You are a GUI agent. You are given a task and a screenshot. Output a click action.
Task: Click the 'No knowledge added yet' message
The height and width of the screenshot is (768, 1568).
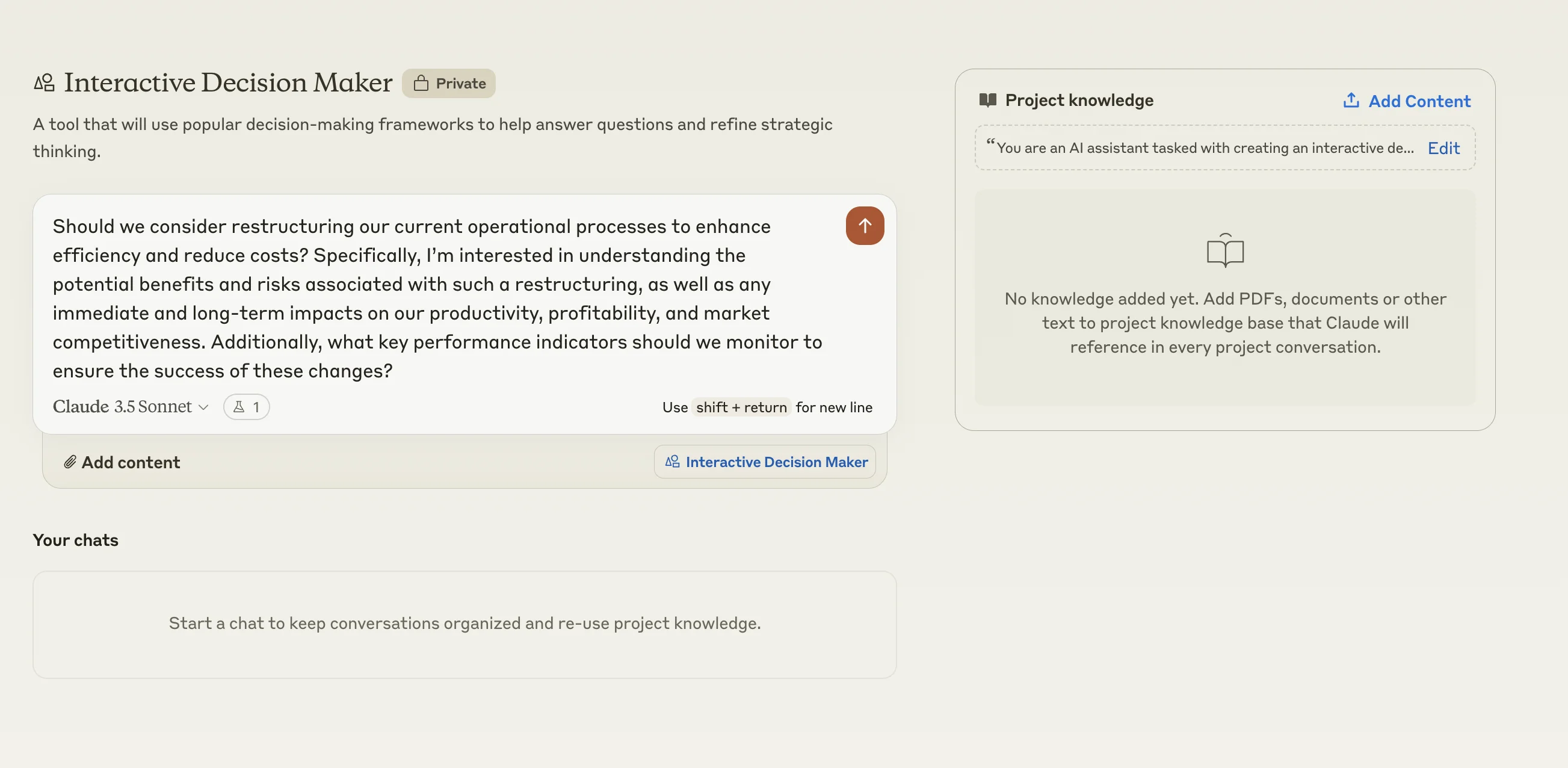(x=1224, y=323)
